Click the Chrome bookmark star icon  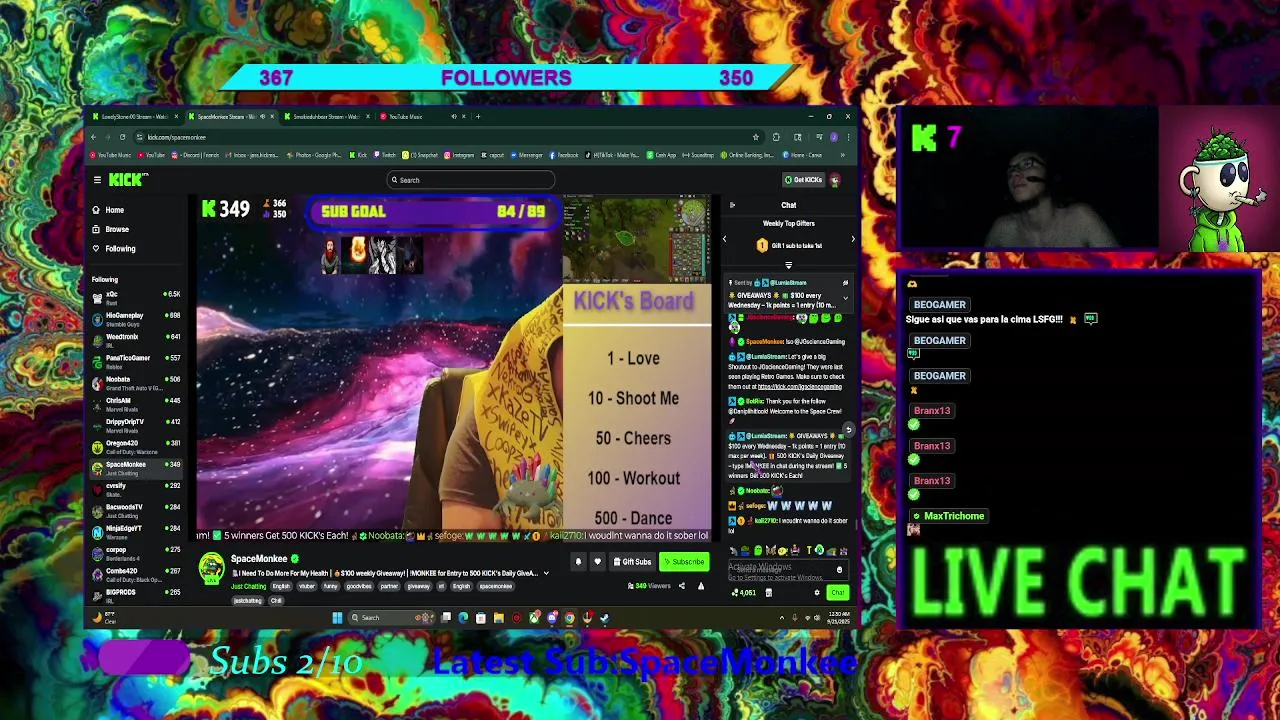(756, 137)
